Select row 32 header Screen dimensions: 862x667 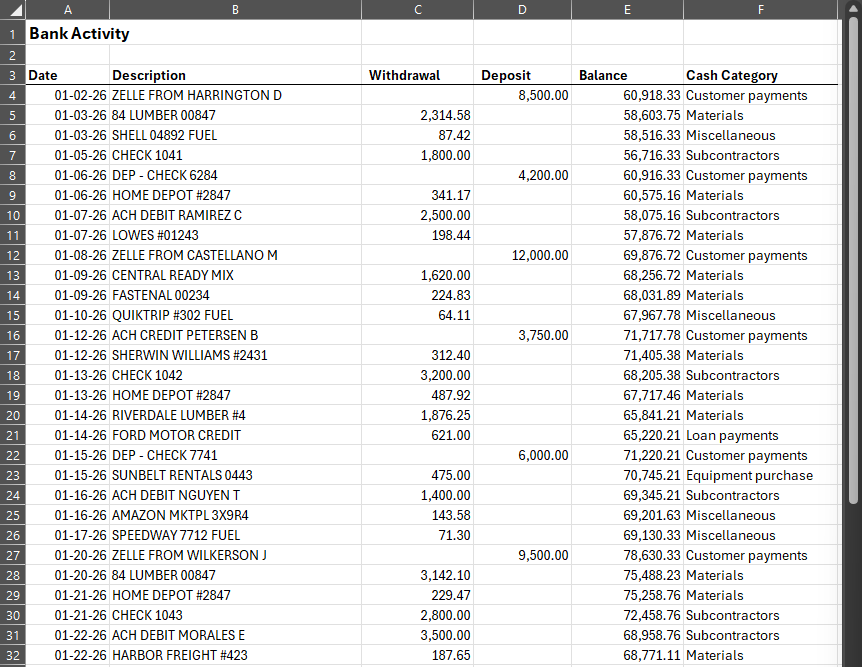tap(13, 655)
